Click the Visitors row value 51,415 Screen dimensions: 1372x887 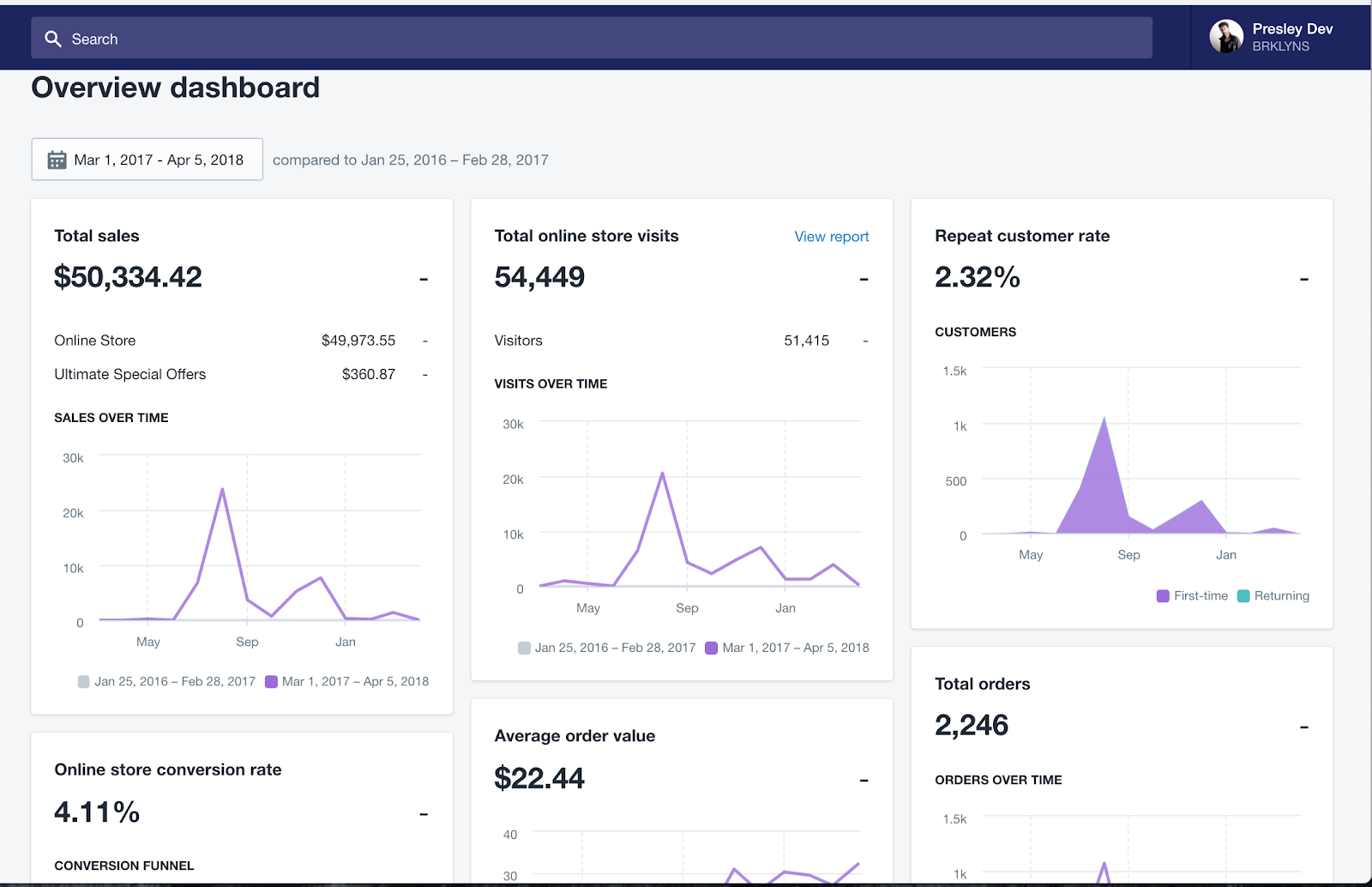806,341
